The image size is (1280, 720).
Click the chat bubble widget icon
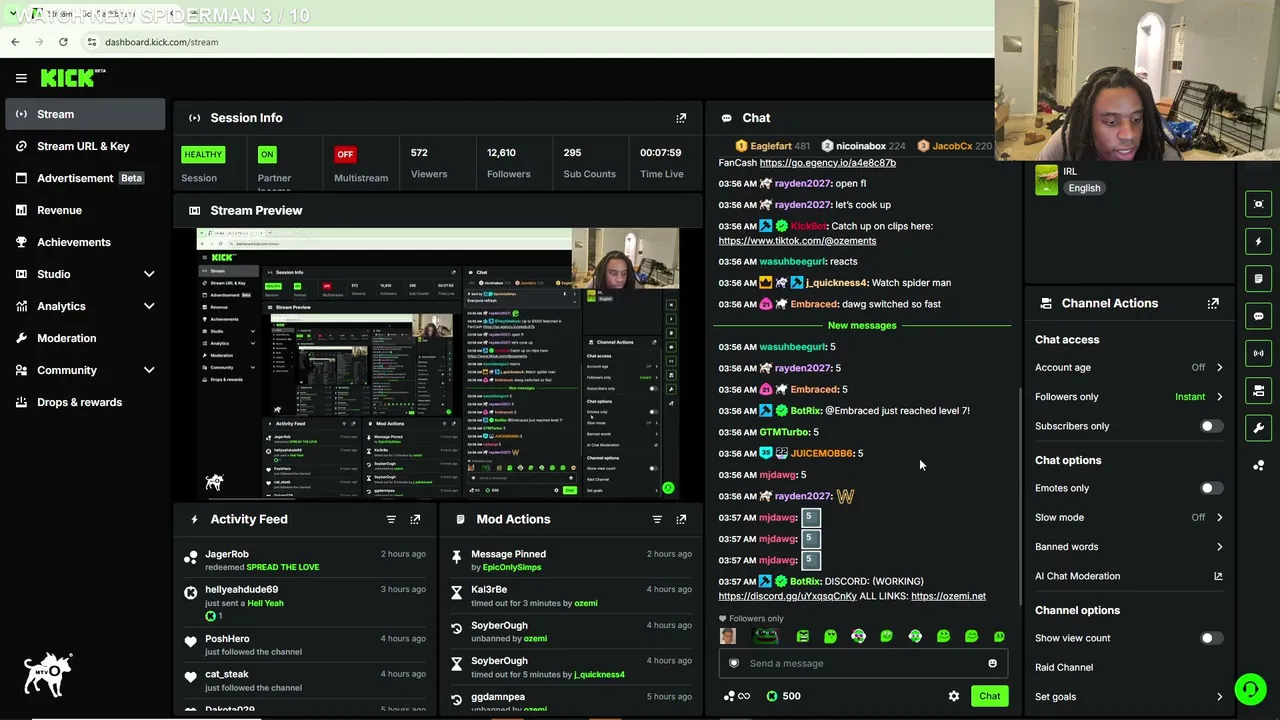tap(1259, 316)
